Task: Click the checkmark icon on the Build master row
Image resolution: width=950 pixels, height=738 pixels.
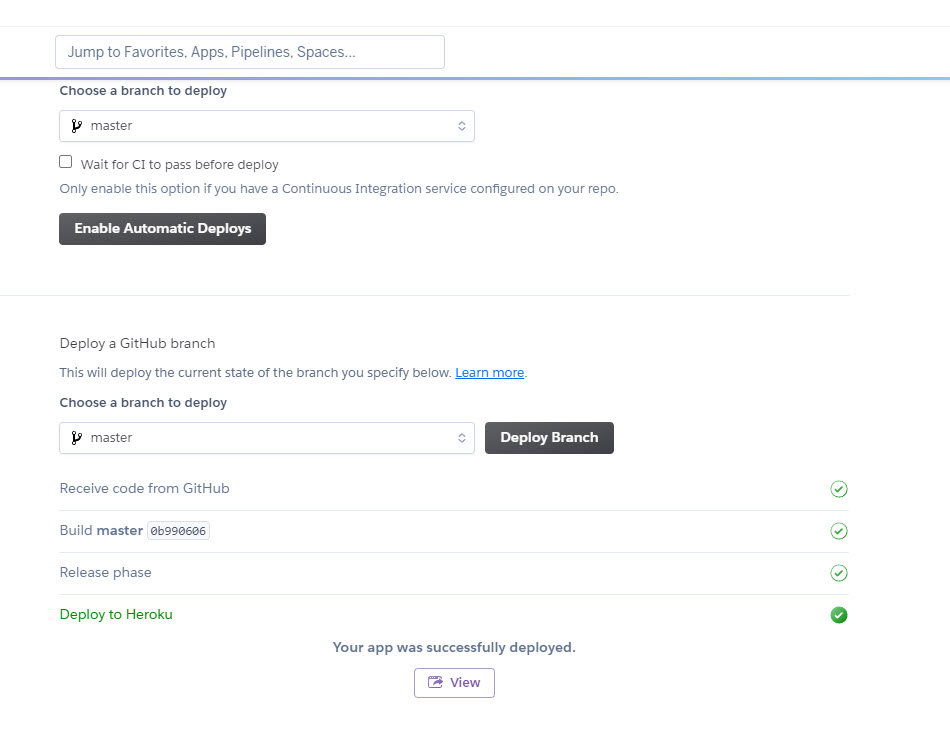Action: click(x=839, y=531)
